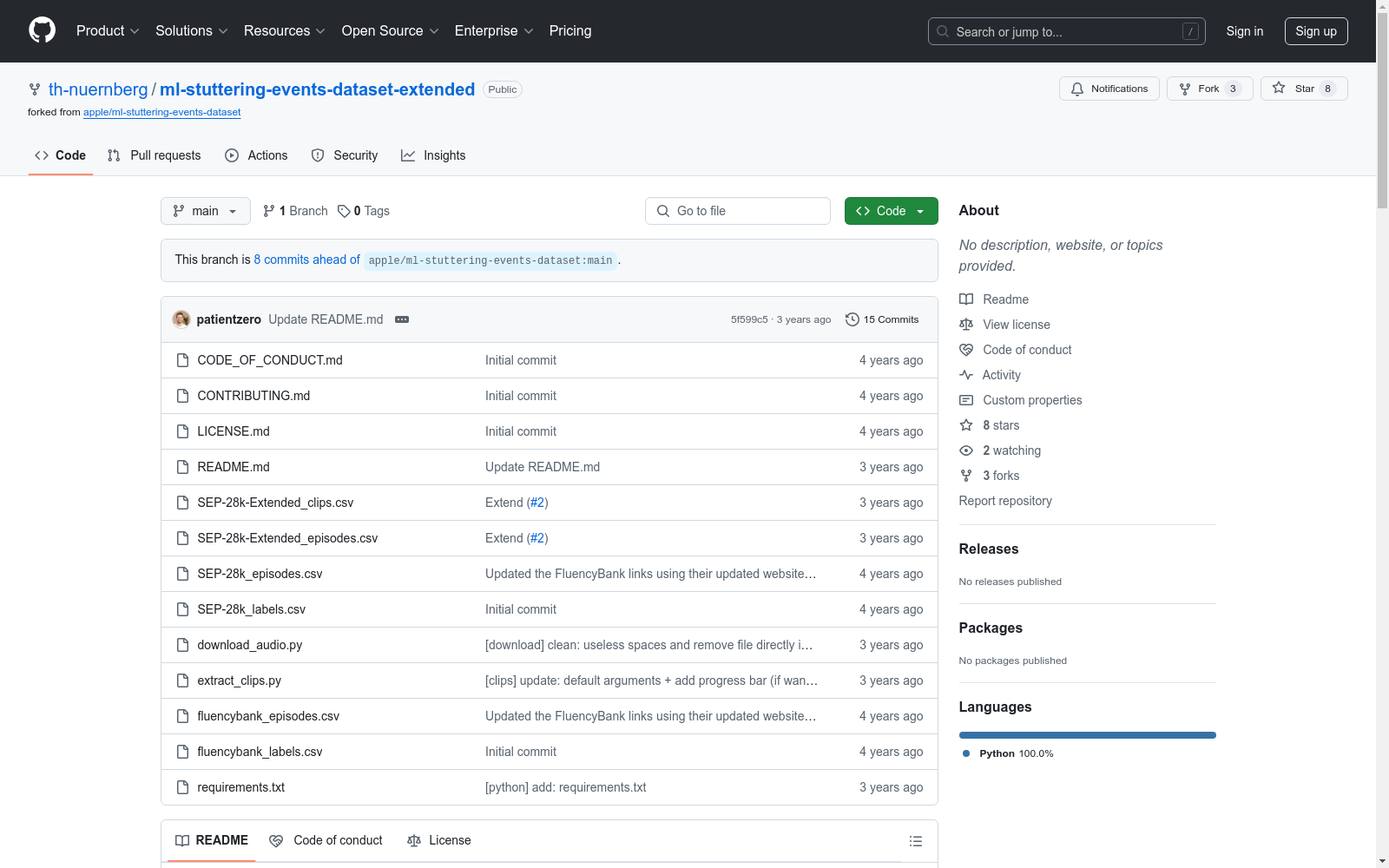The width and height of the screenshot is (1389, 868).
Task: Click the Go to file search field
Action: coord(738,211)
